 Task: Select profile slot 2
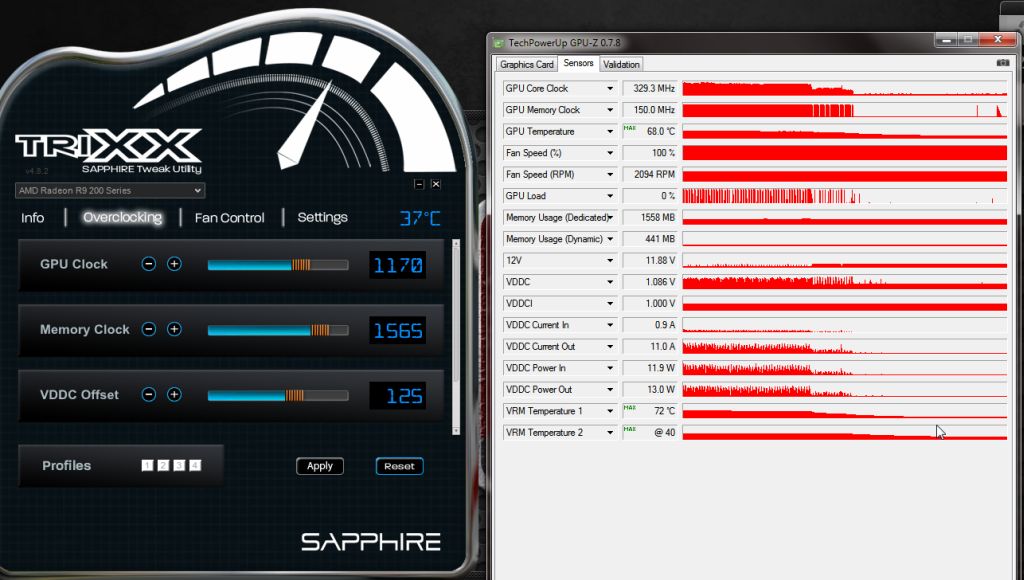tap(163, 465)
